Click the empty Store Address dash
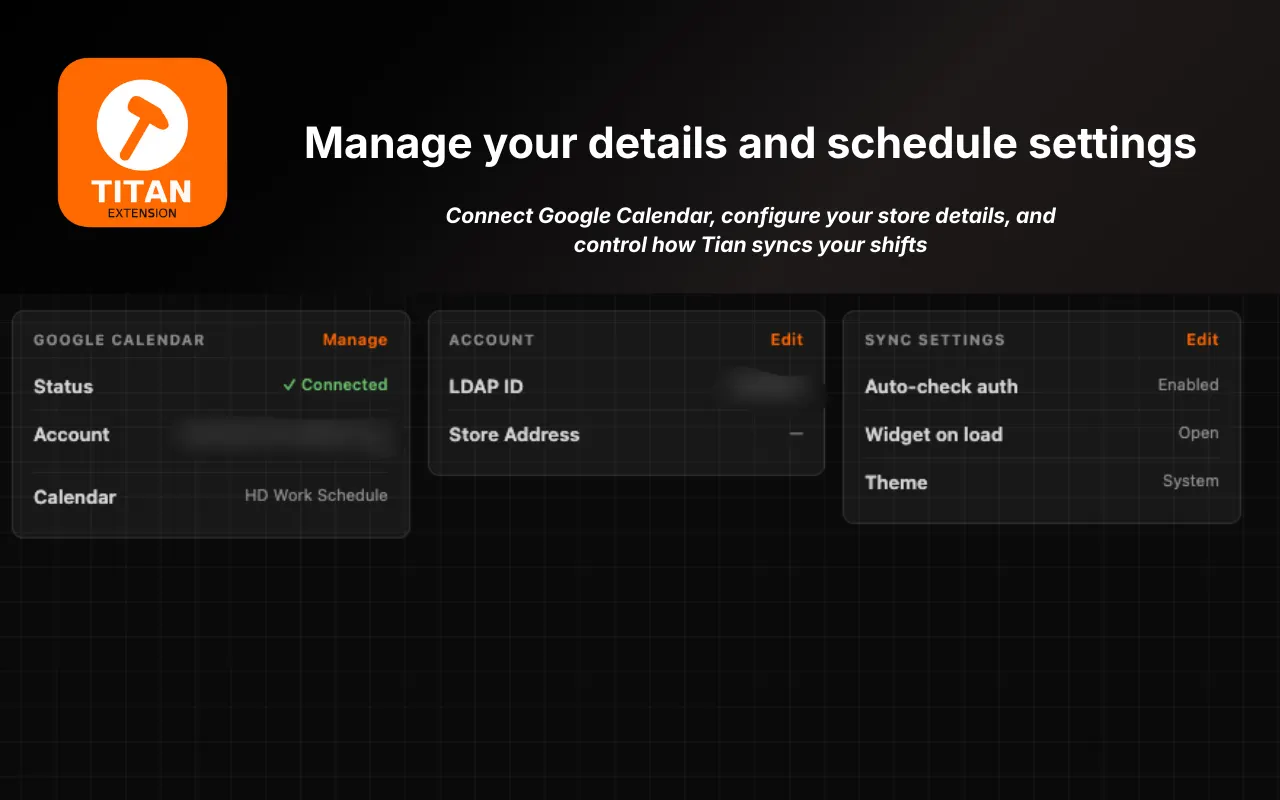 click(x=797, y=434)
